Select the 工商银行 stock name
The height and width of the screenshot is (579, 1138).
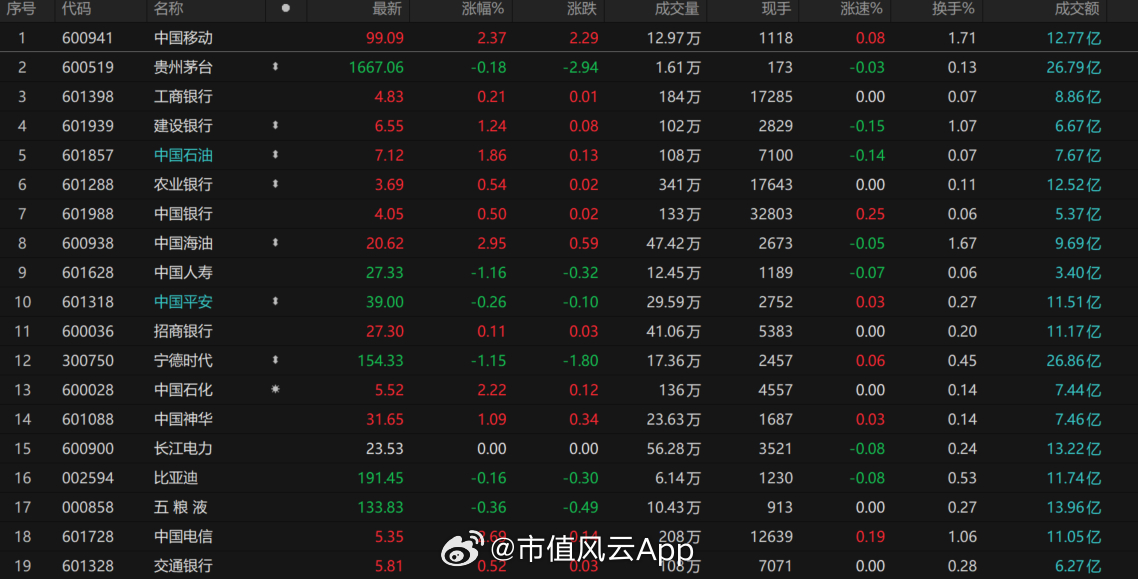click(x=183, y=96)
